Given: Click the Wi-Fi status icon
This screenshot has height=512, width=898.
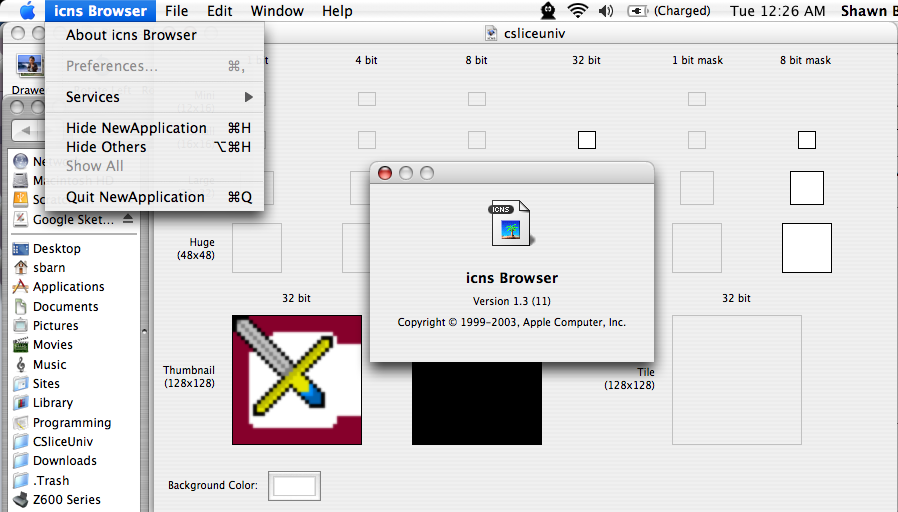Looking at the screenshot, I should 577,10.
